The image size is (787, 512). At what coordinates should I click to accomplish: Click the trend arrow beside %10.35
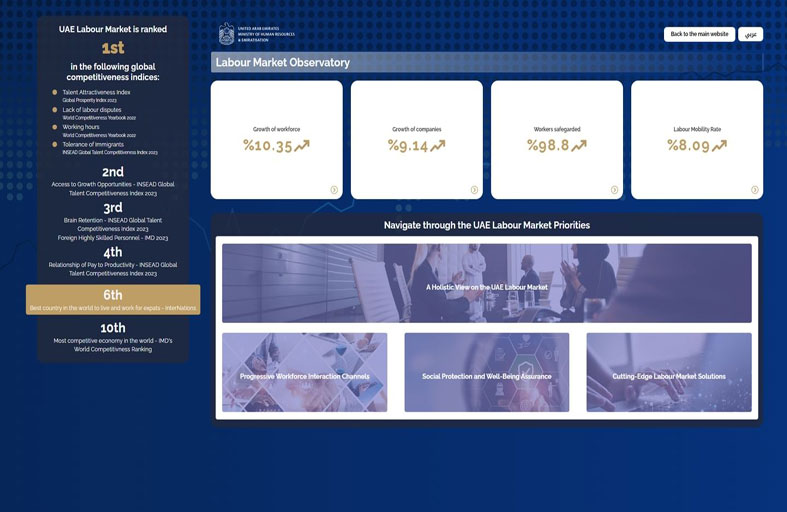302,146
